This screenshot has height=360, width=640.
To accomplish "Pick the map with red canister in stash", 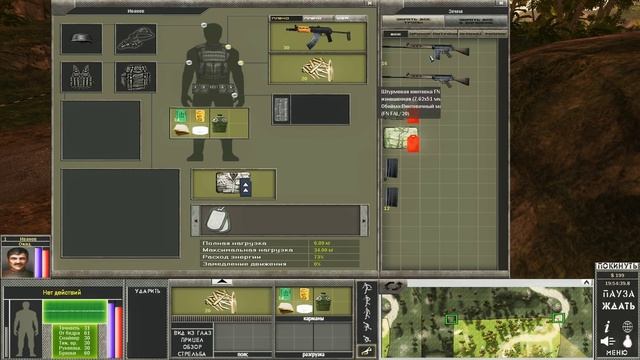I will (x=402, y=139).
